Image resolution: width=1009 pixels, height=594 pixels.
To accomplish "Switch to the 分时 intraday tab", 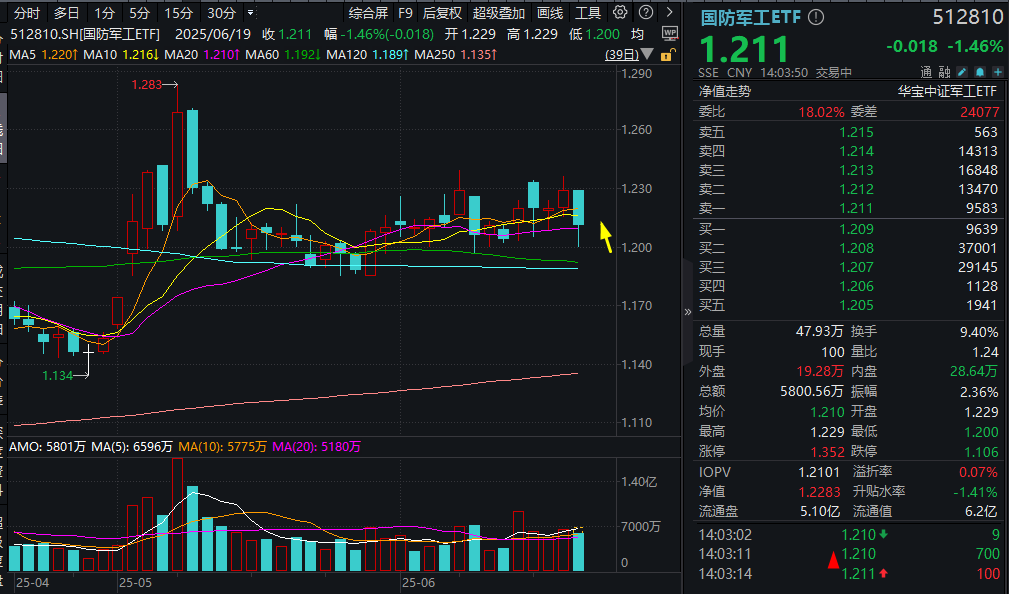I will (27, 13).
